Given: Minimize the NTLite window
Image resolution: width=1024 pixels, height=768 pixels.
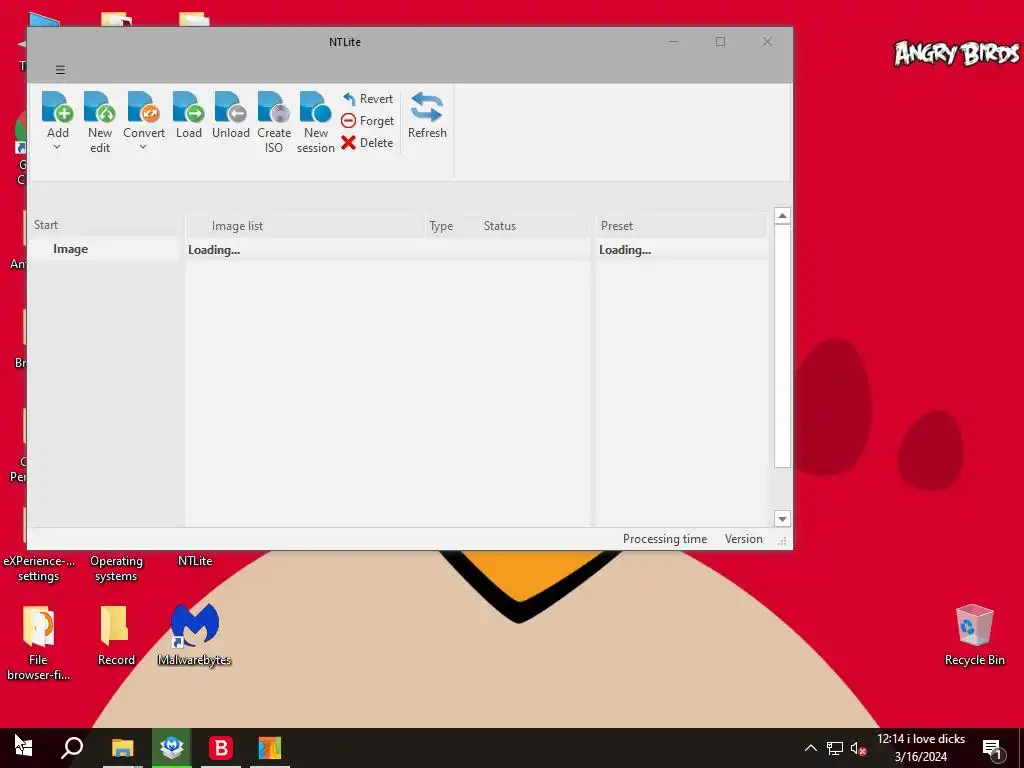Looking at the screenshot, I should point(673,42).
